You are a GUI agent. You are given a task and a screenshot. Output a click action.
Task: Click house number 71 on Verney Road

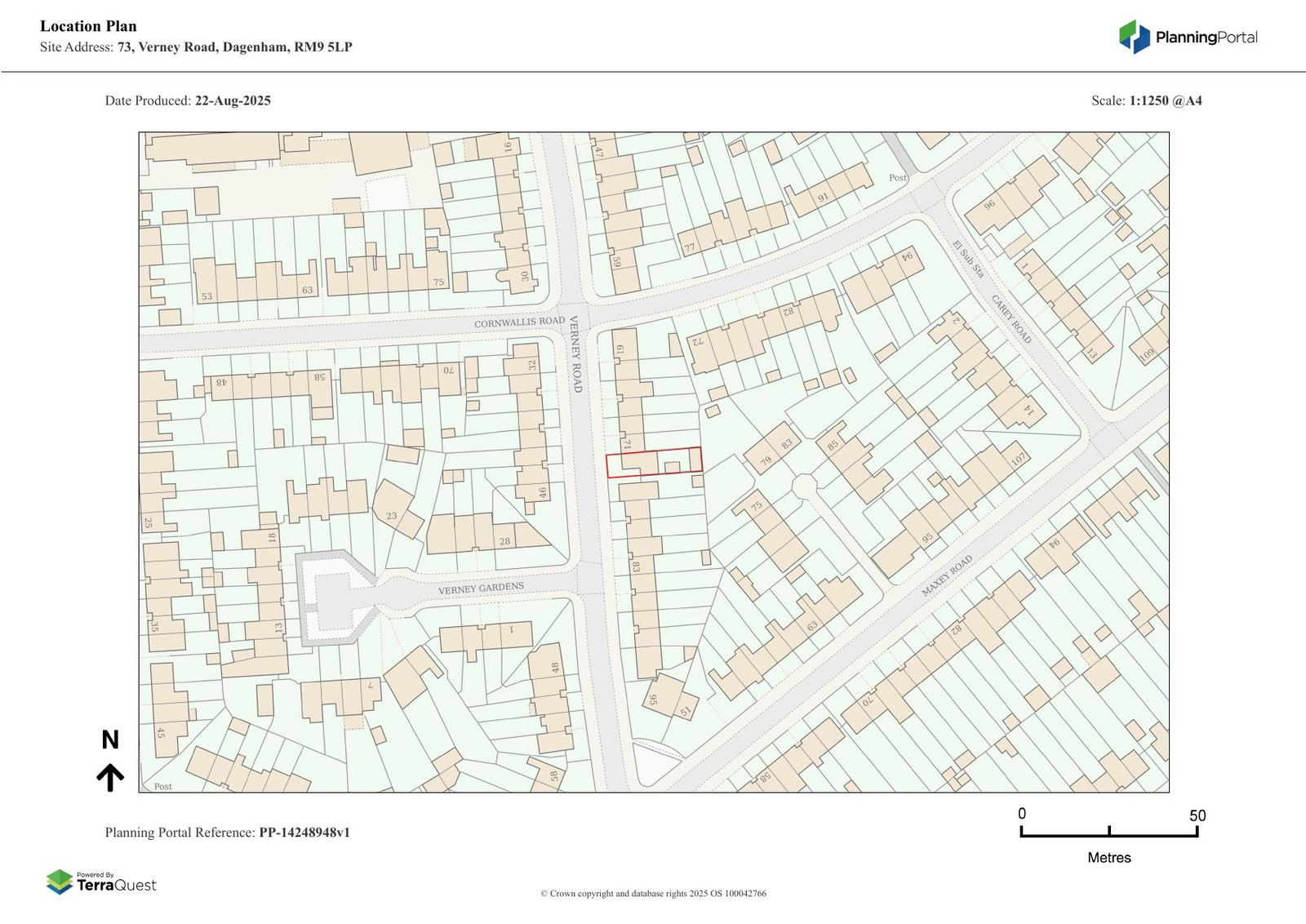pyautogui.click(x=627, y=445)
